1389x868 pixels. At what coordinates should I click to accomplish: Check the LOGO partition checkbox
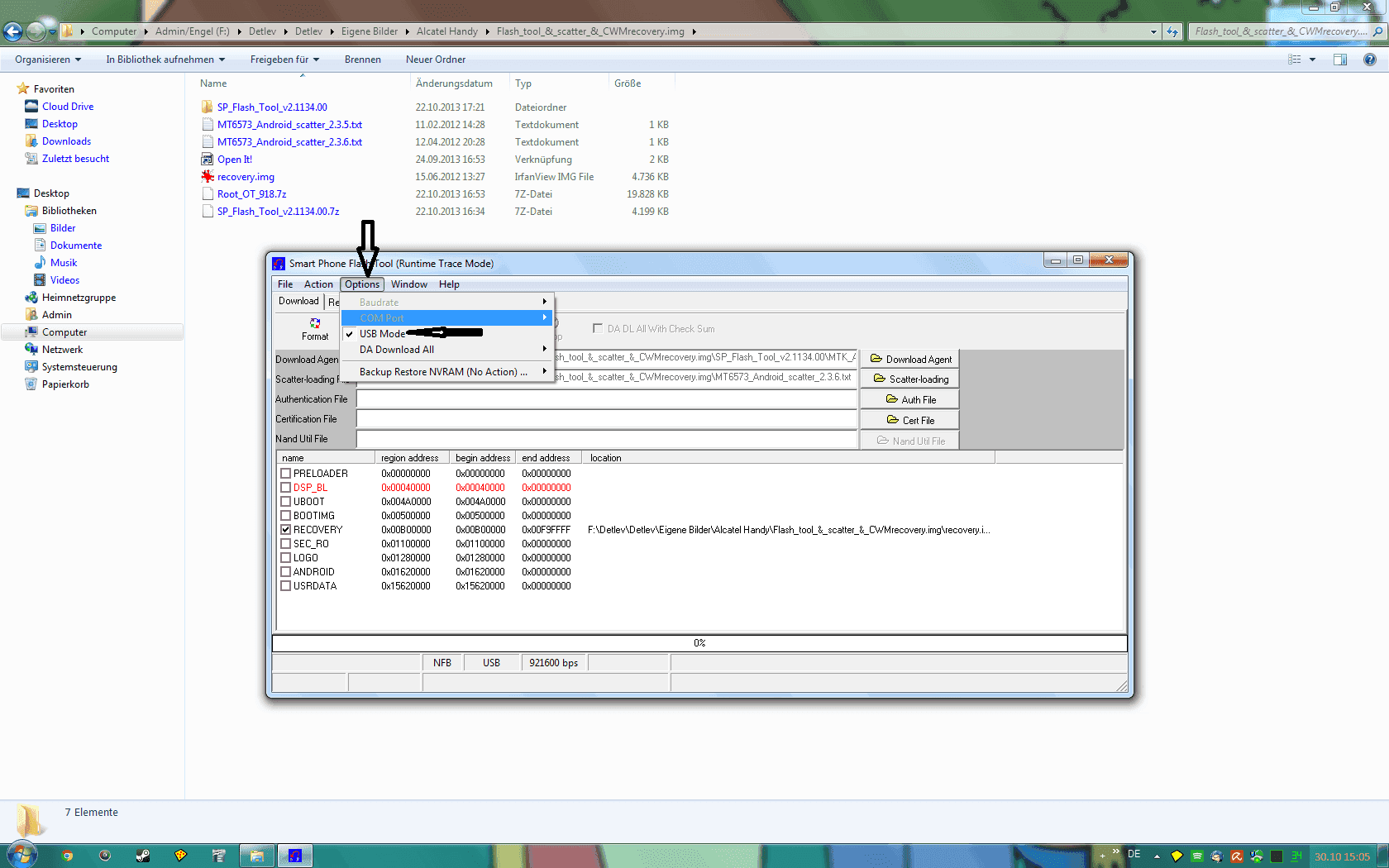point(285,558)
